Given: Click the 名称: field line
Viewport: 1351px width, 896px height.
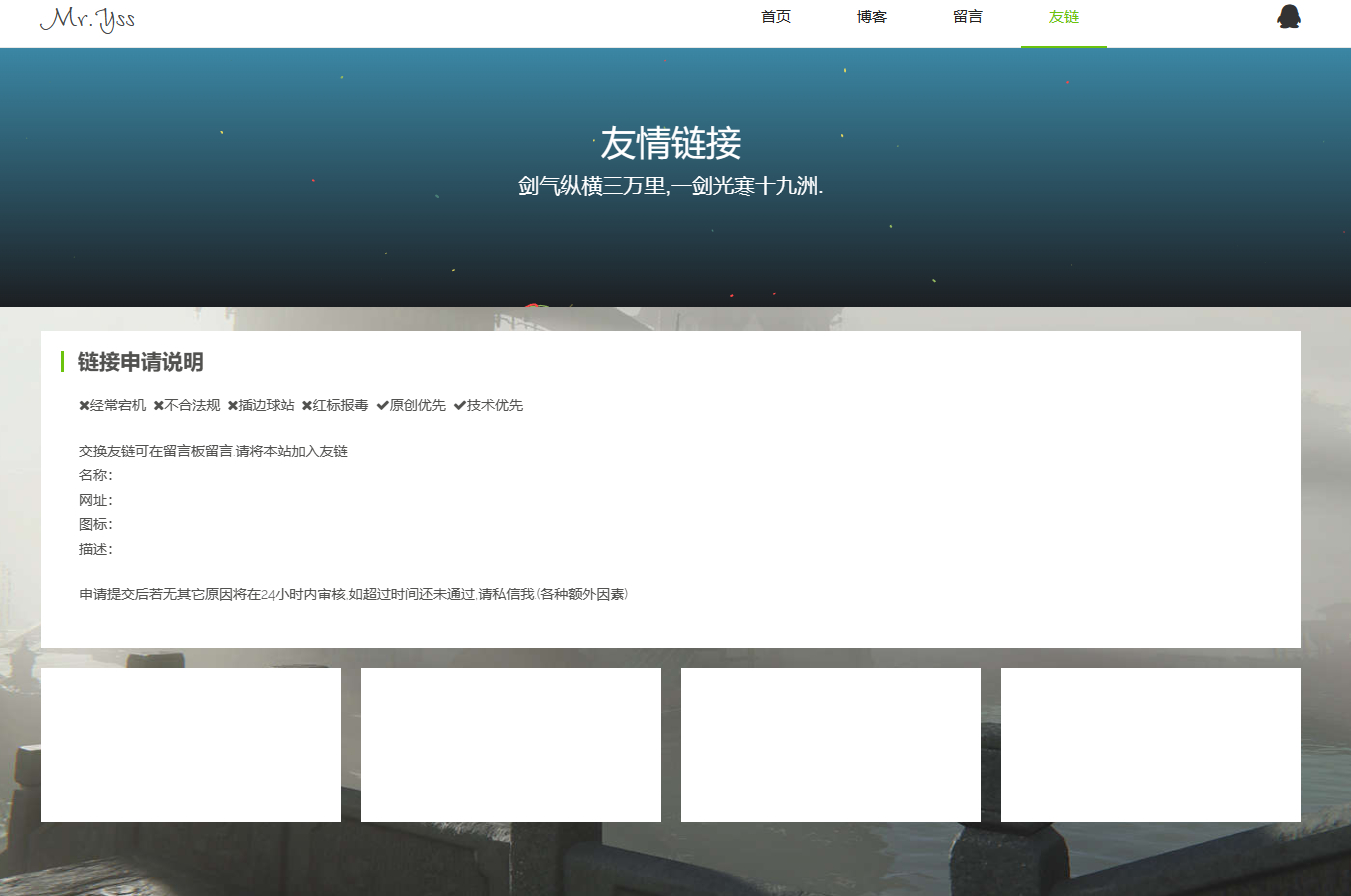Looking at the screenshot, I should coord(96,476).
